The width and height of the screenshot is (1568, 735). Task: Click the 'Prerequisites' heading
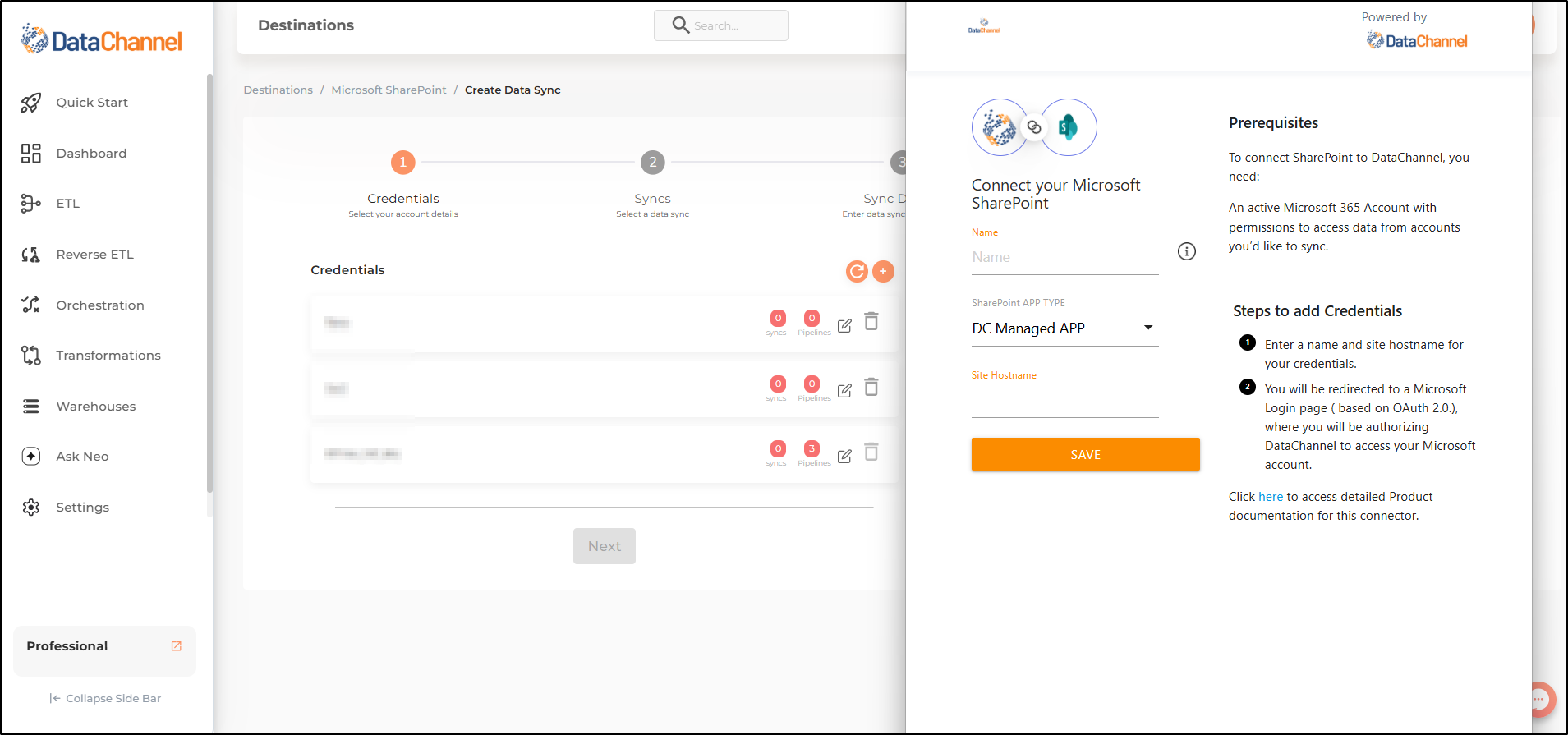(x=1273, y=123)
